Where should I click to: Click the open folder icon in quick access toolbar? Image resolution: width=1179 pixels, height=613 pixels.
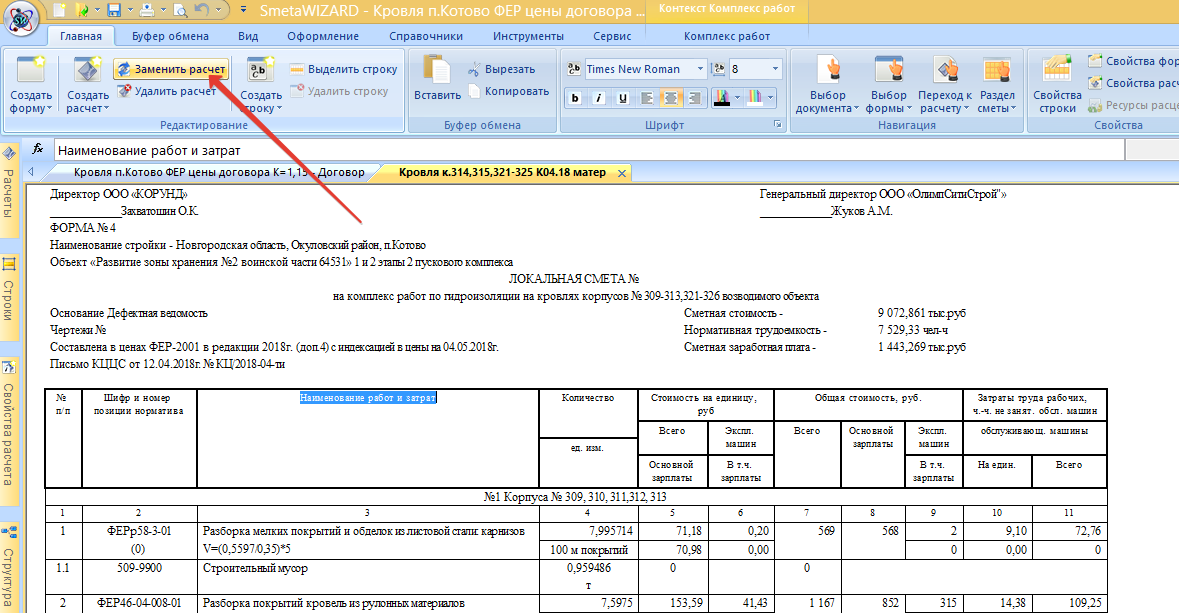(x=83, y=11)
